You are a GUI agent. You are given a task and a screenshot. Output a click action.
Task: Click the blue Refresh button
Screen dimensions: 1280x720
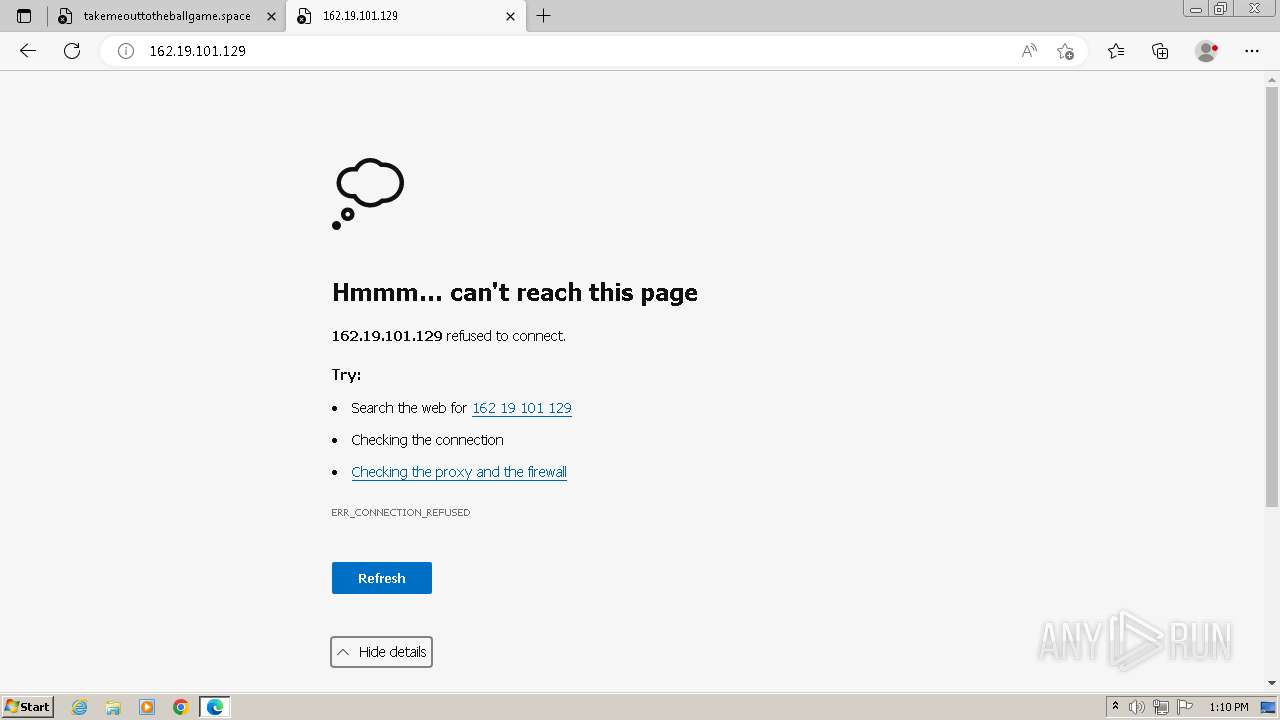point(382,578)
